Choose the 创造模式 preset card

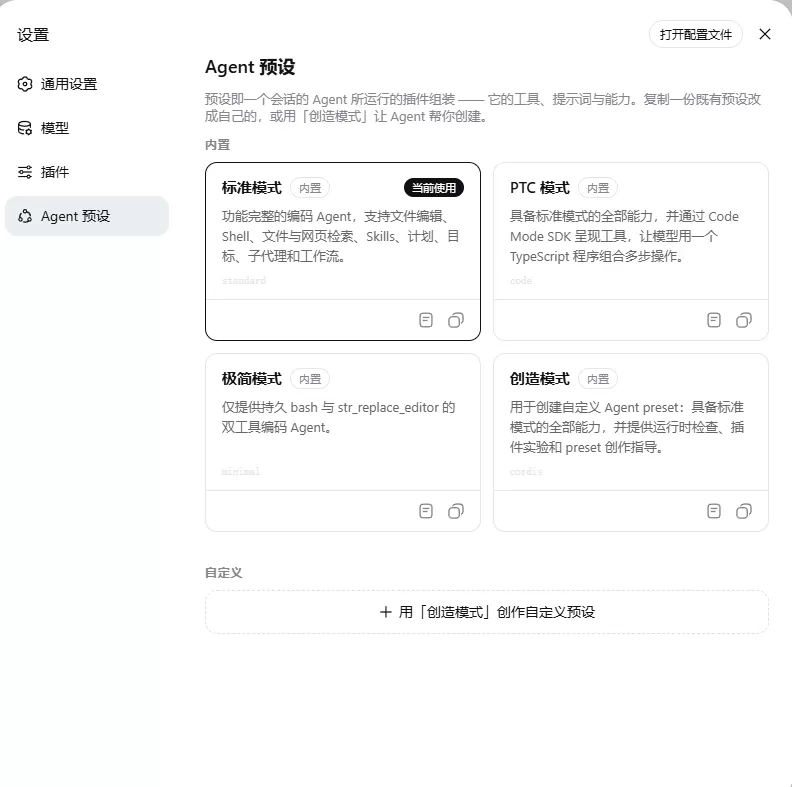[x=631, y=442]
